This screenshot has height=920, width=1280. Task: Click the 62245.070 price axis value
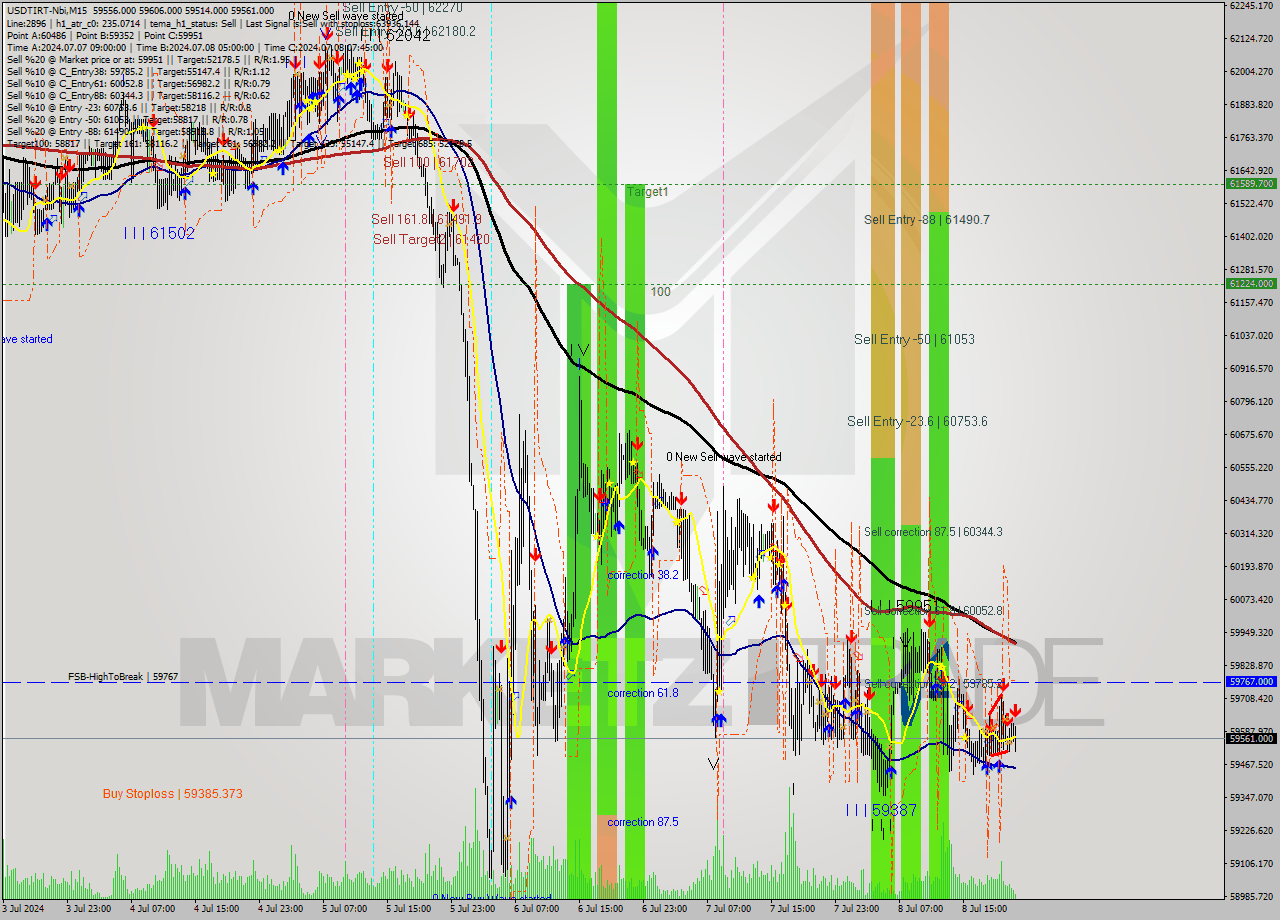coord(1251,5)
